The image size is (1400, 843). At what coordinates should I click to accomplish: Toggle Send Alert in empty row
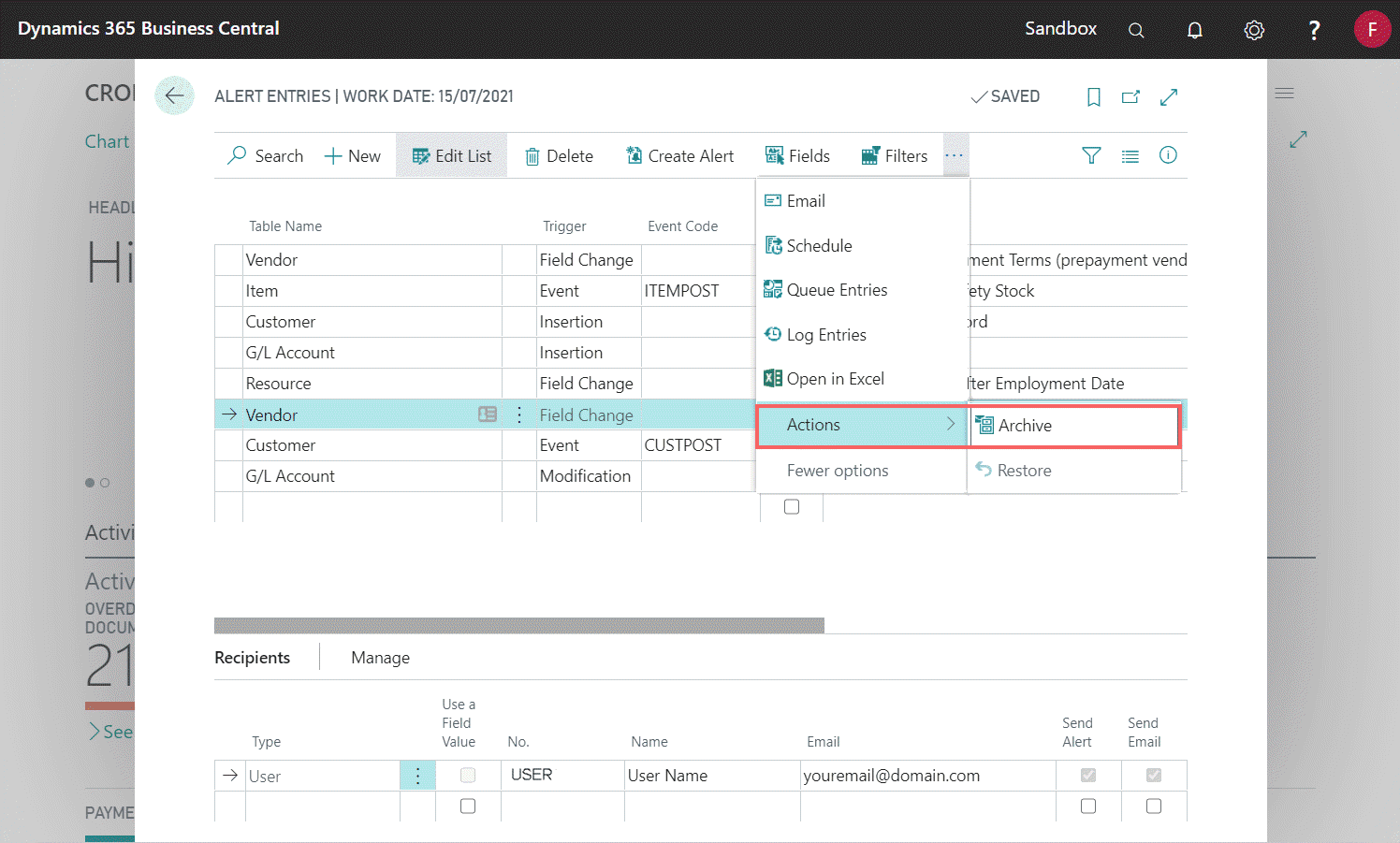click(1088, 807)
